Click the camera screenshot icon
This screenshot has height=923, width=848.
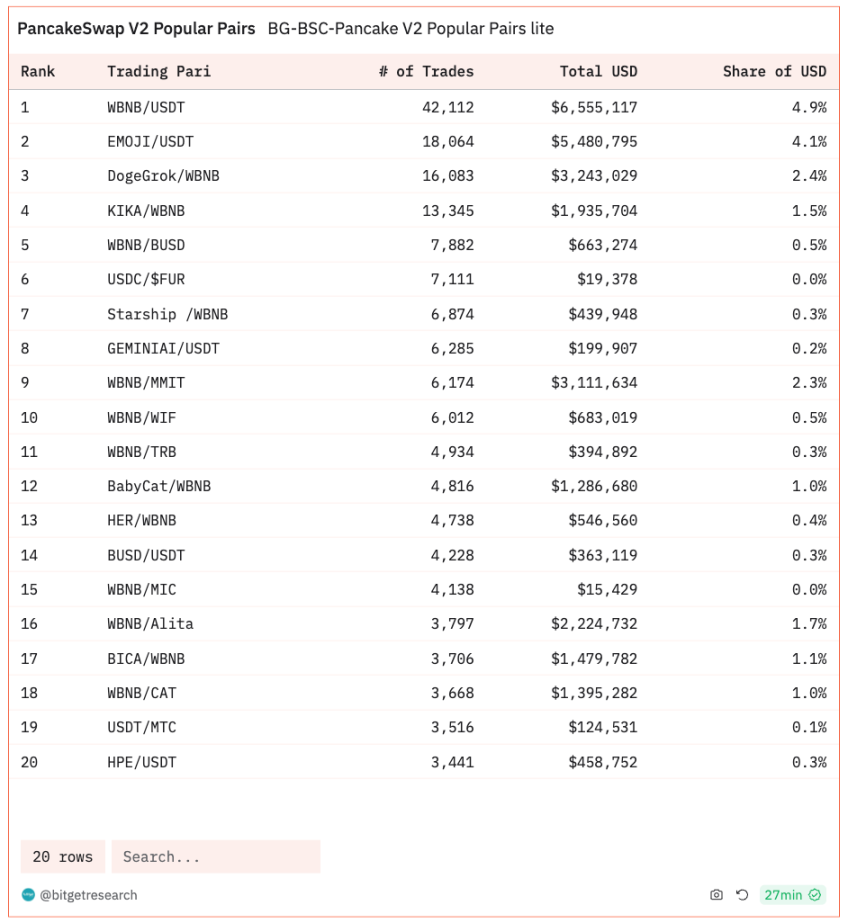pyautogui.click(x=716, y=895)
